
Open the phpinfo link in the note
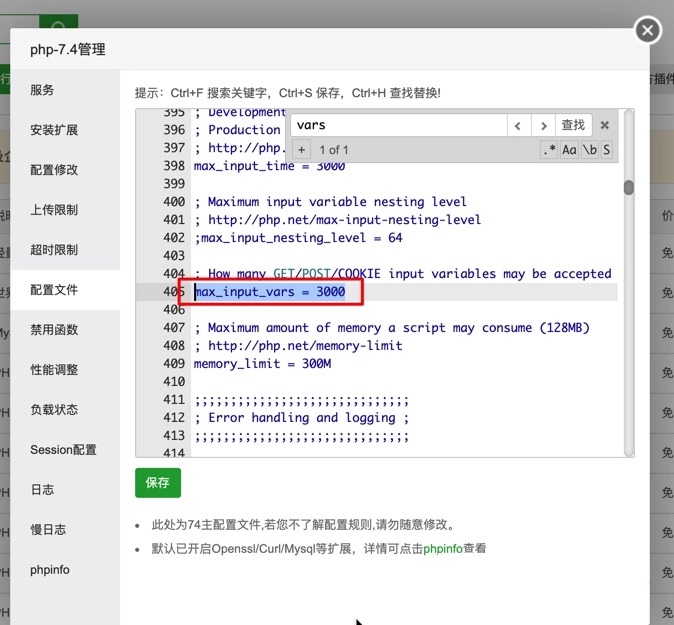(x=444, y=549)
